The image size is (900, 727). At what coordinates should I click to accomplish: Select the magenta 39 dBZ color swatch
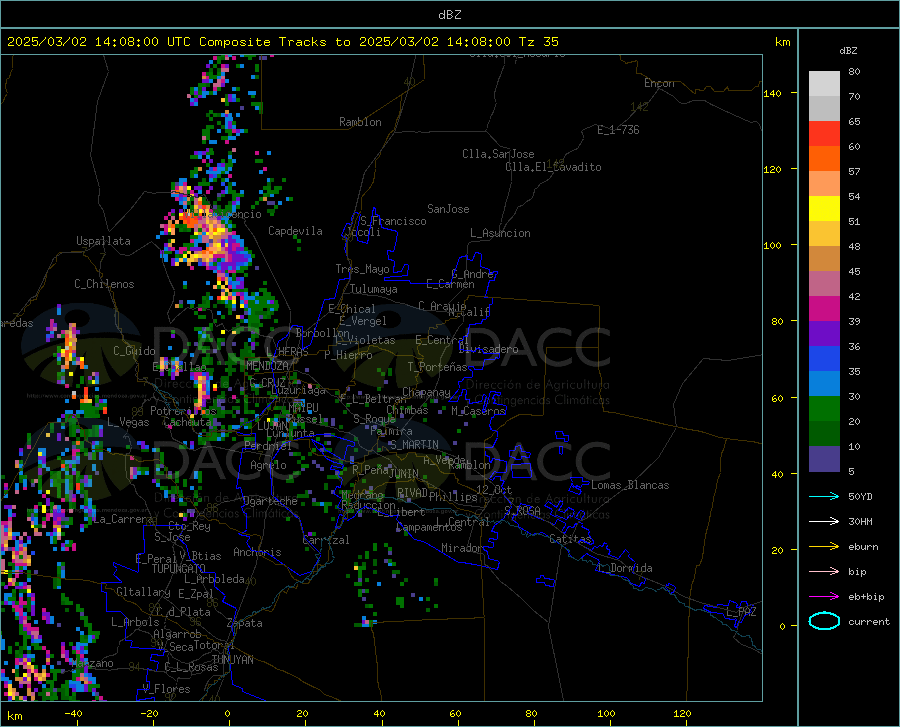pyautogui.click(x=824, y=309)
